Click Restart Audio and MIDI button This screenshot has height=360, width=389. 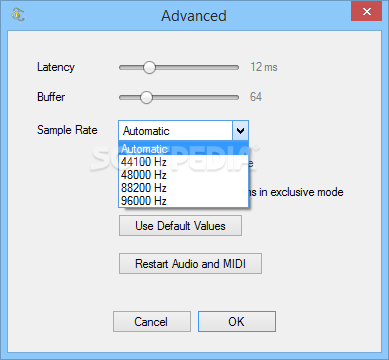[x=190, y=264]
